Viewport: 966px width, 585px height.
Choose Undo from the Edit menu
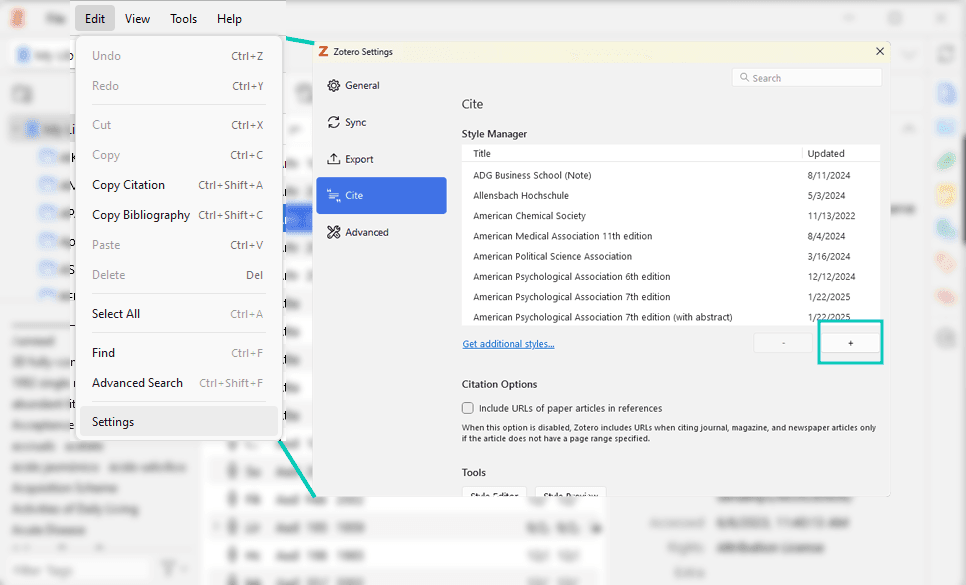point(179,56)
